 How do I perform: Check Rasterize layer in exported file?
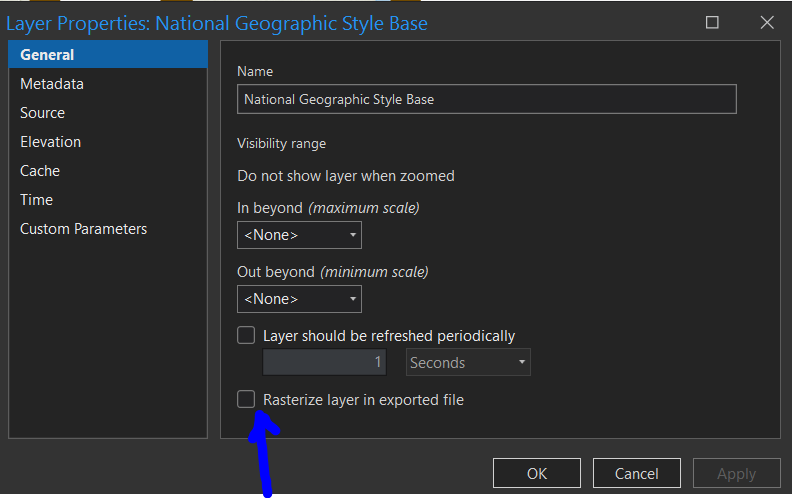[x=246, y=399]
